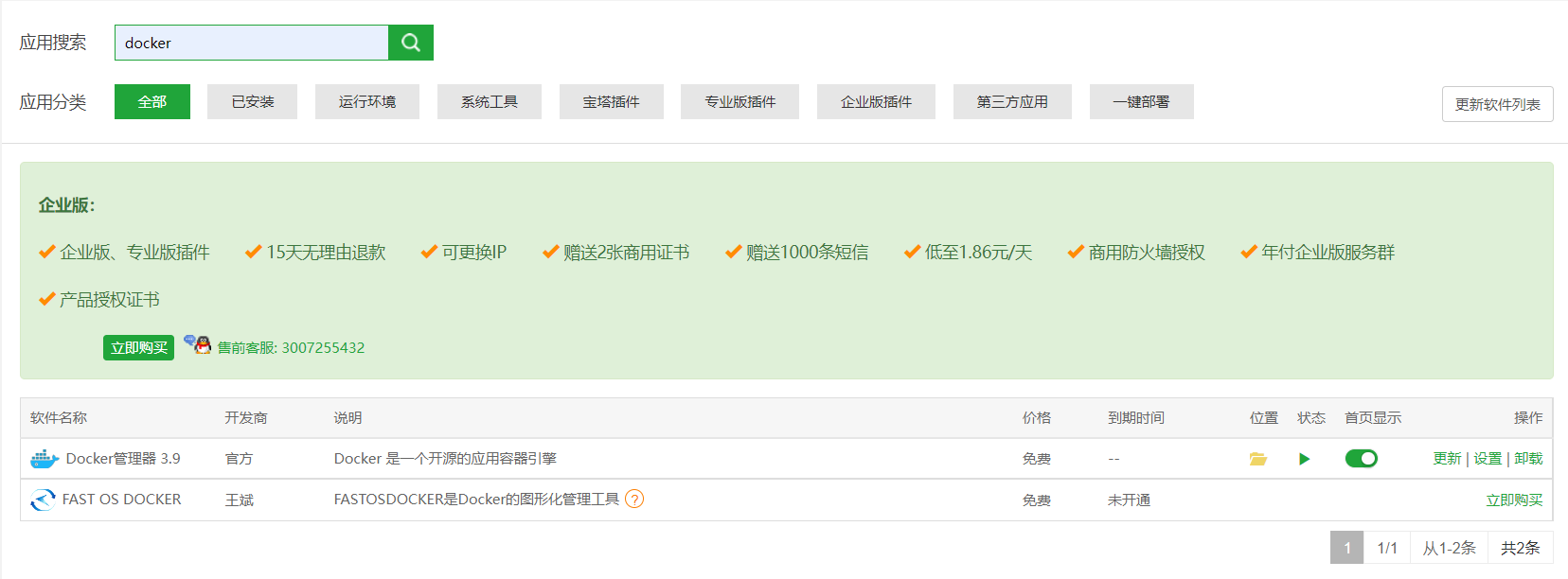Click the 到期时间 column header
The width and height of the screenshot is (1568, 579).
pos(1136,418)
